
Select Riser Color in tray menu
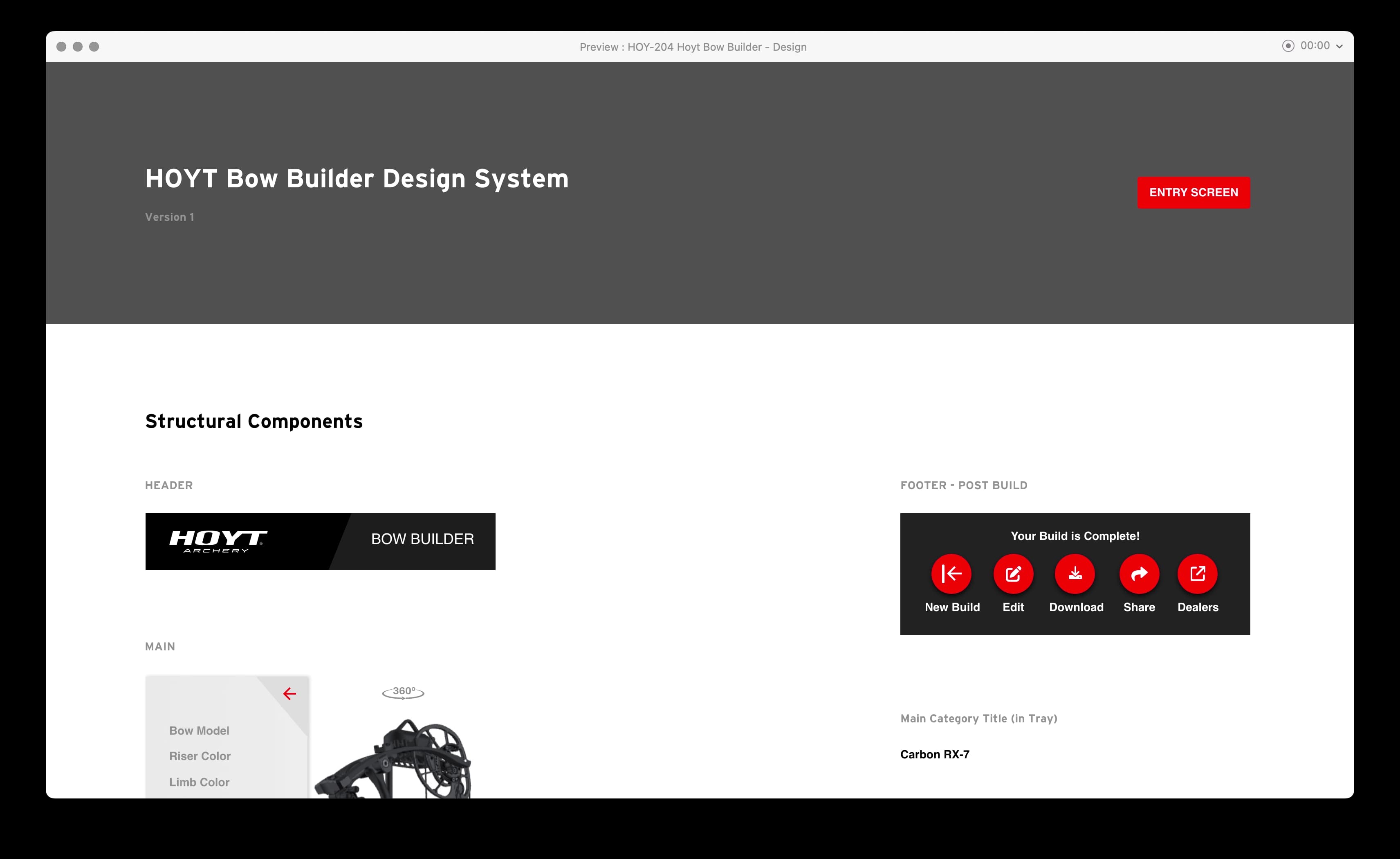click(x=200, y=756)
